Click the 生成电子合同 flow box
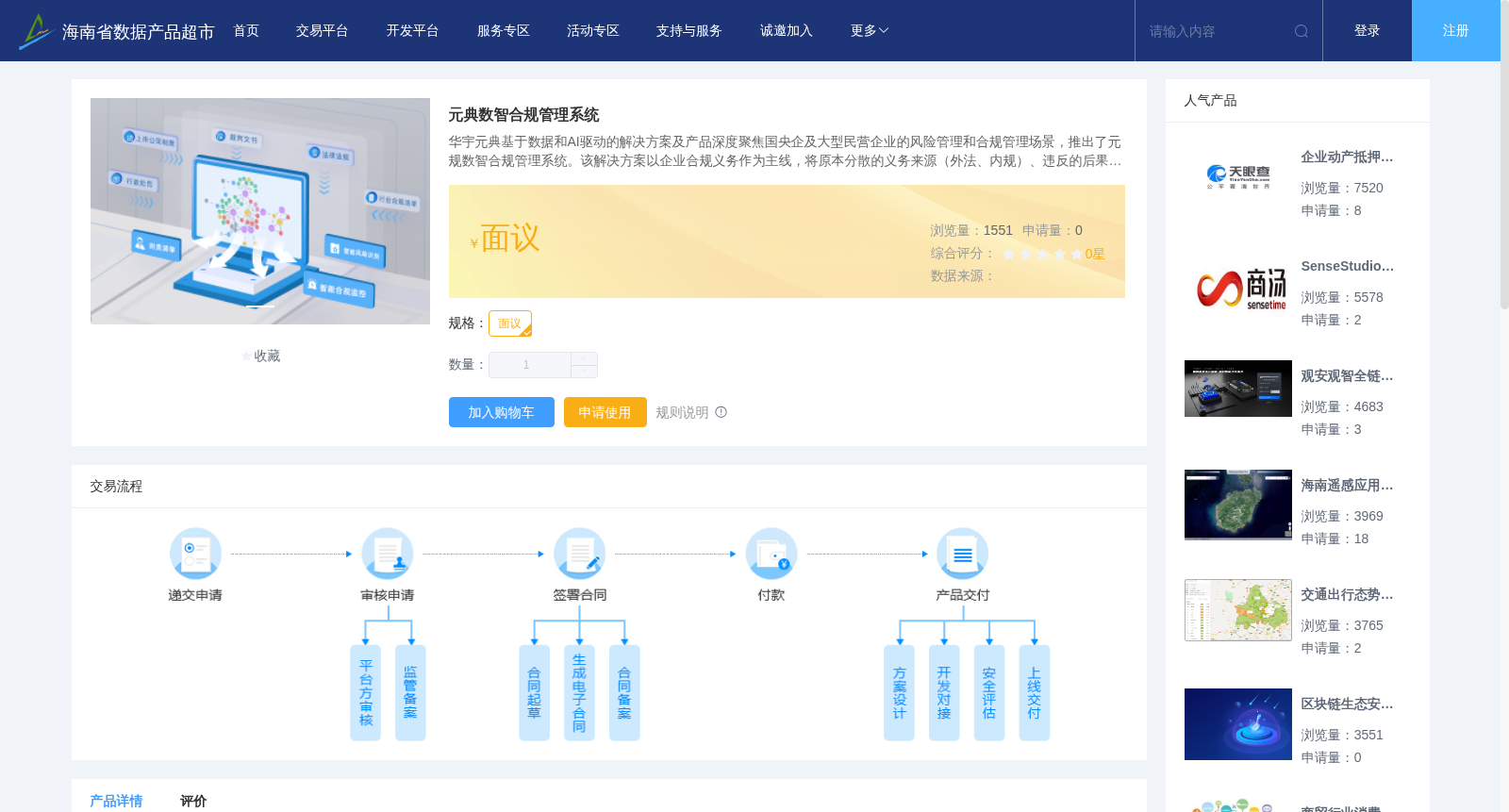The image size is (1509, 812). (x=579, y=693)
